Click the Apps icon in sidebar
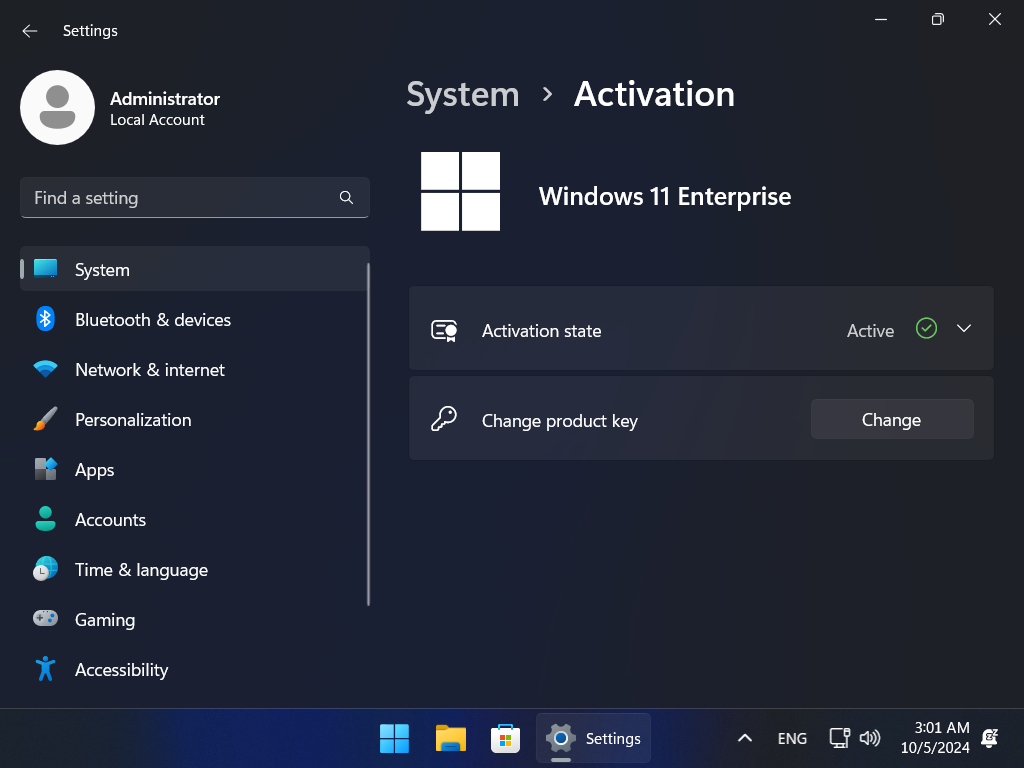 point(45,469)
